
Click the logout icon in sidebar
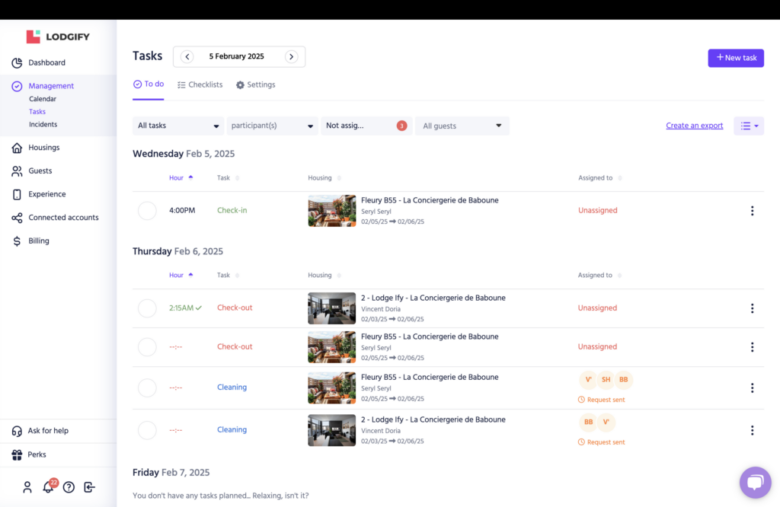89,487
